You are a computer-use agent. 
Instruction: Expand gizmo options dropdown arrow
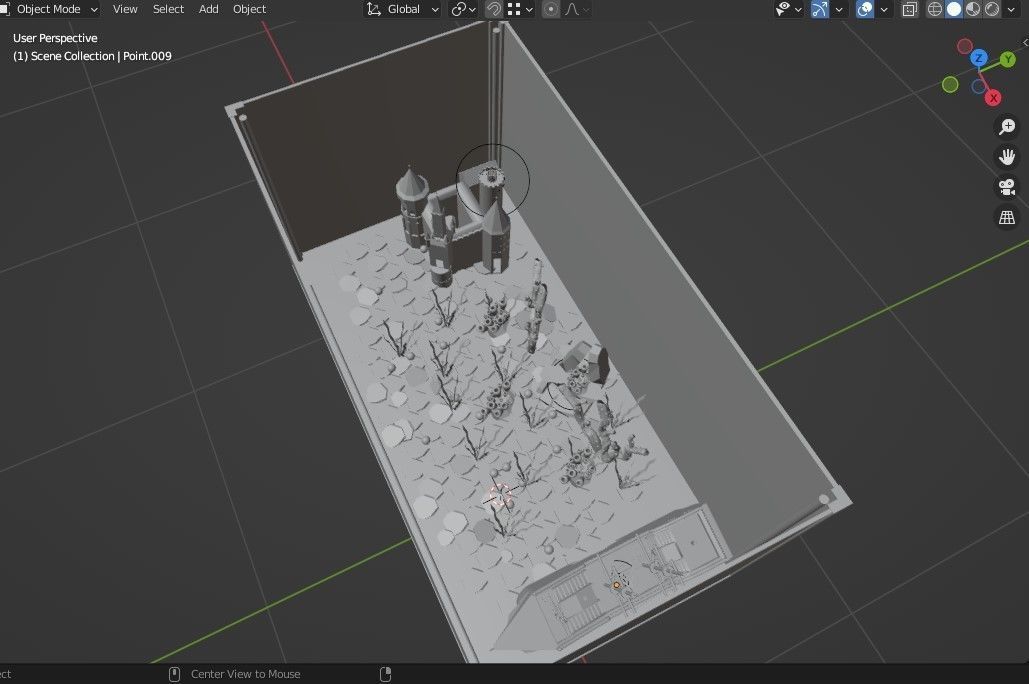[839, 9]
